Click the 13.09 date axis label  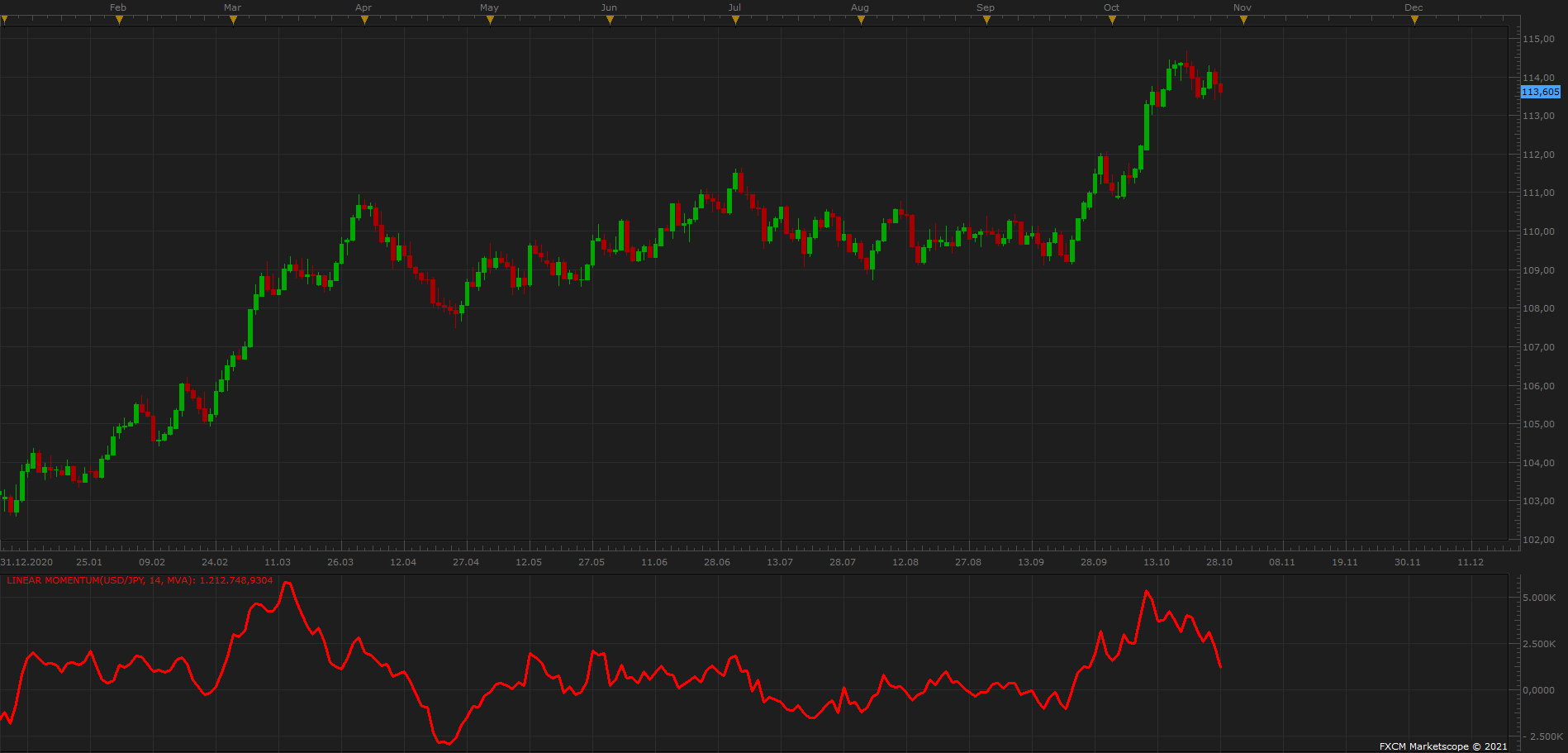1031,562
